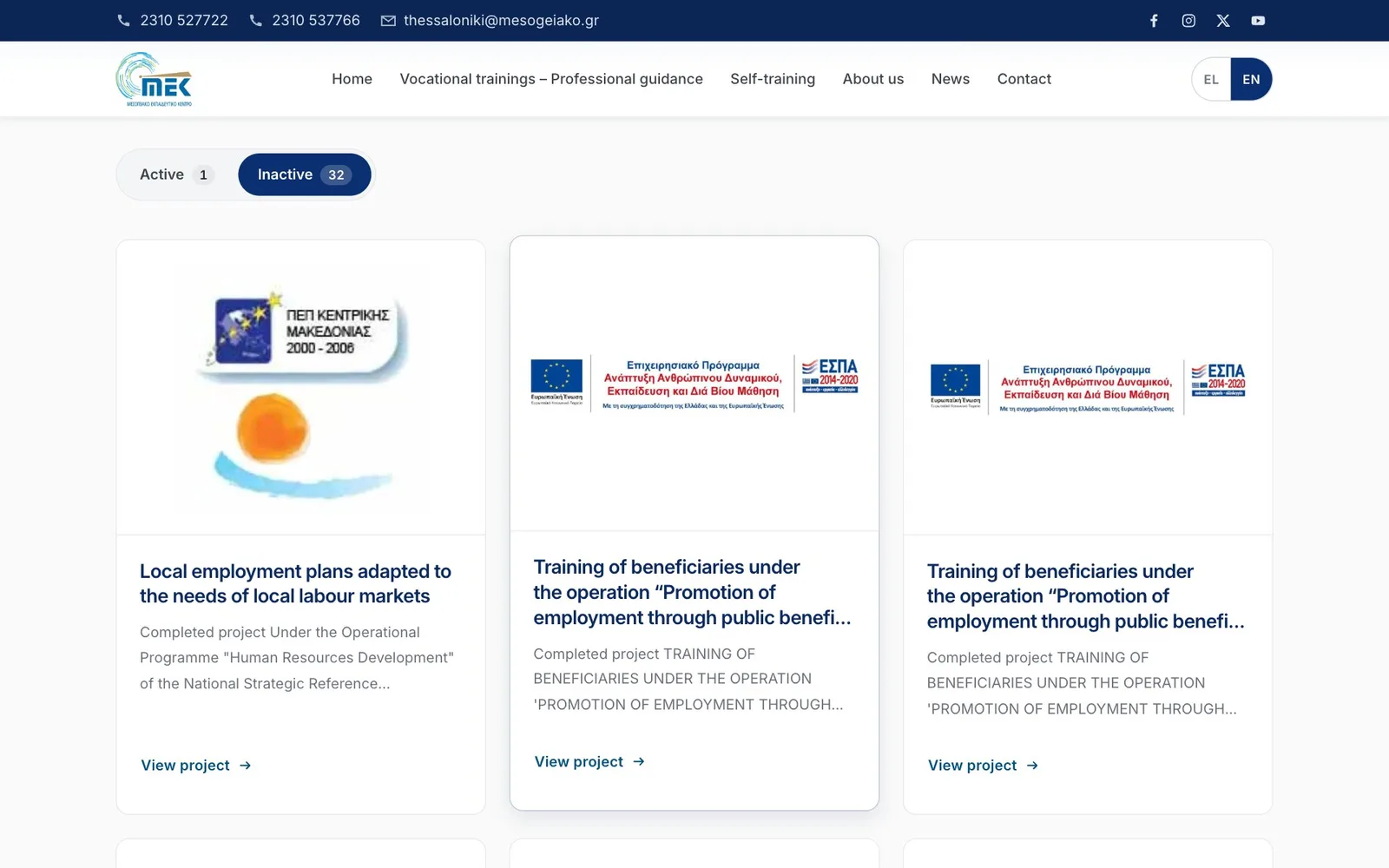Click arrow icon in middle card's View project
1389x868 pixels.
coord(639,761)
